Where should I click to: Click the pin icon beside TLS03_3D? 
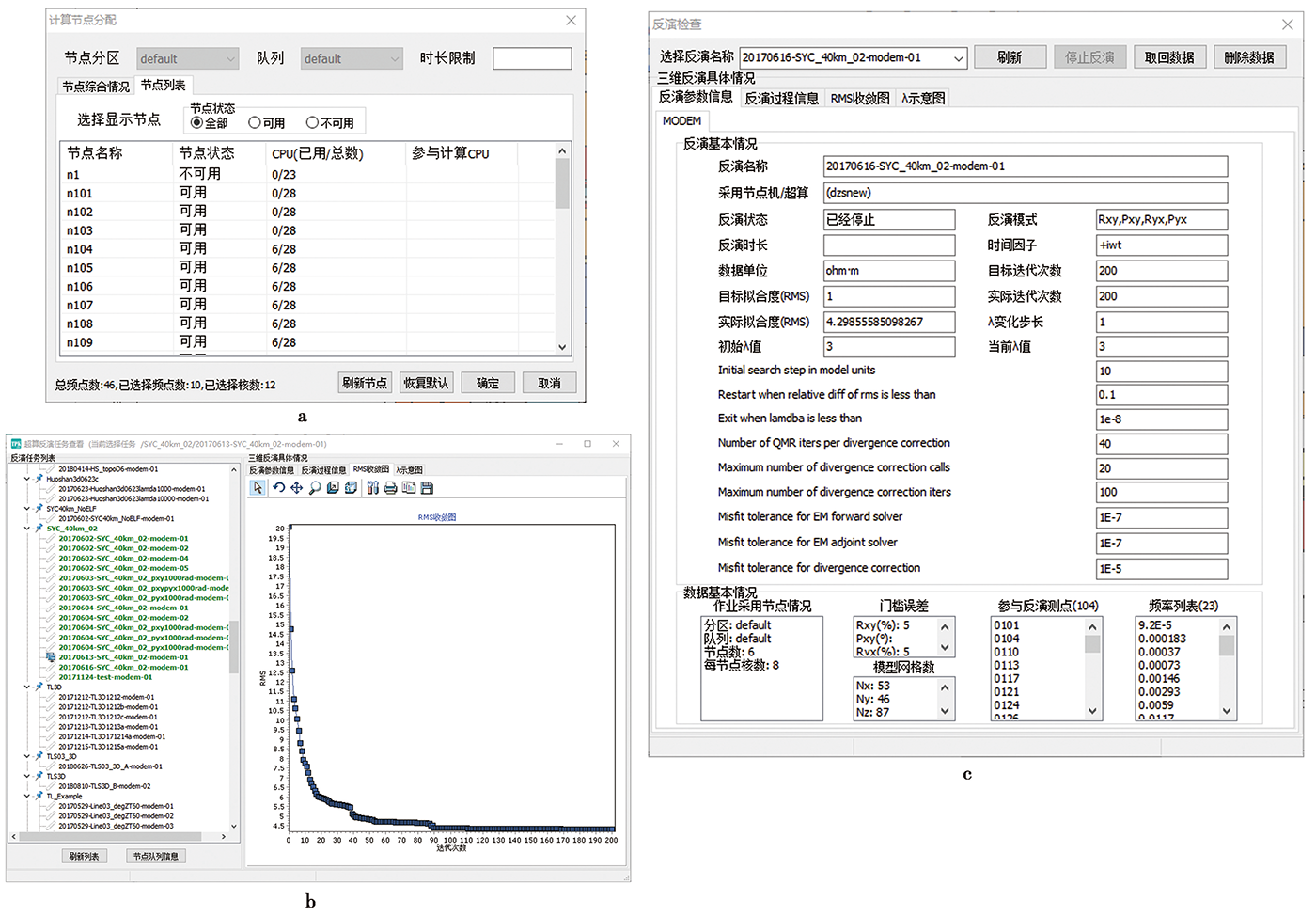coord(39,756)
